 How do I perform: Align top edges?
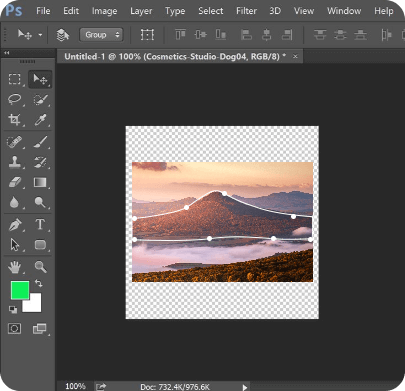(180, 35)
